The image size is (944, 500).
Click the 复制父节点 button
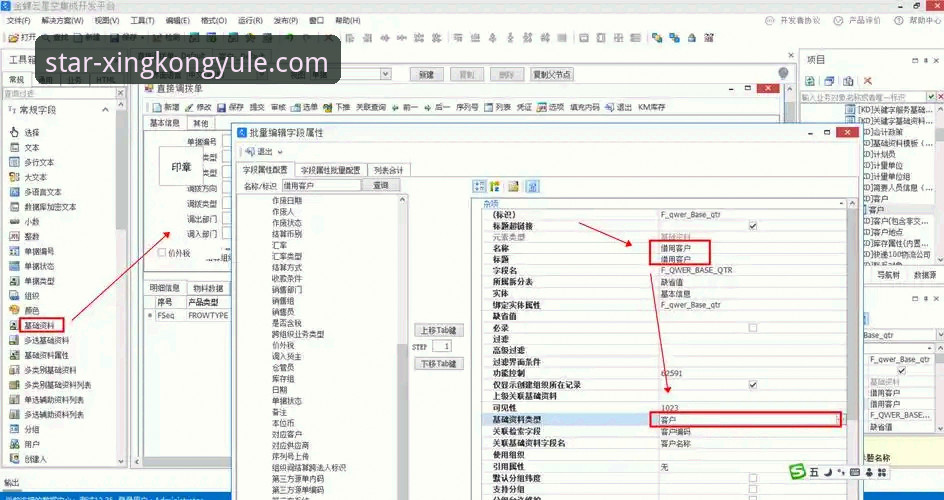coord(551,75)
